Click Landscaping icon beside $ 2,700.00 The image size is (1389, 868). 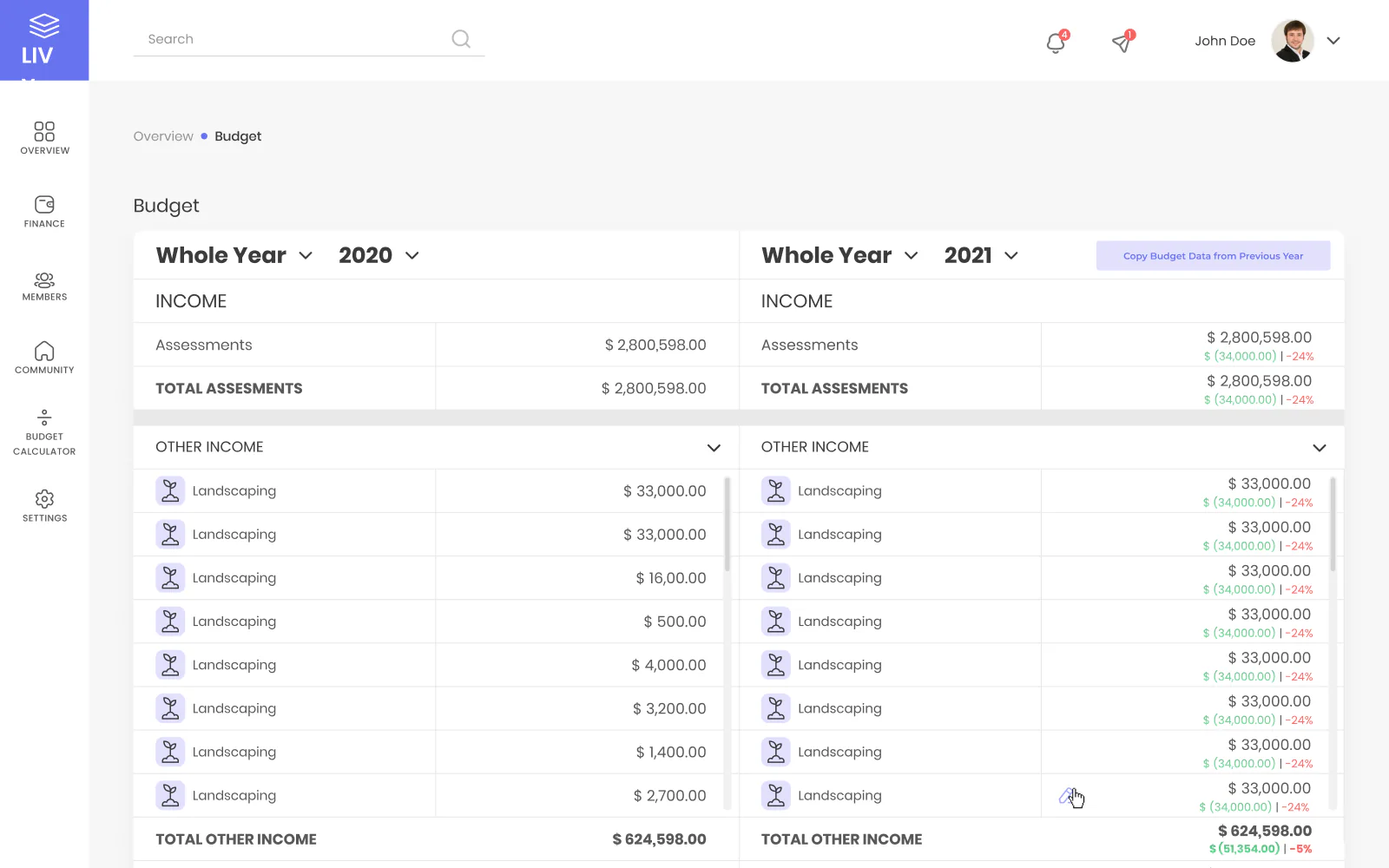(170, 795)
